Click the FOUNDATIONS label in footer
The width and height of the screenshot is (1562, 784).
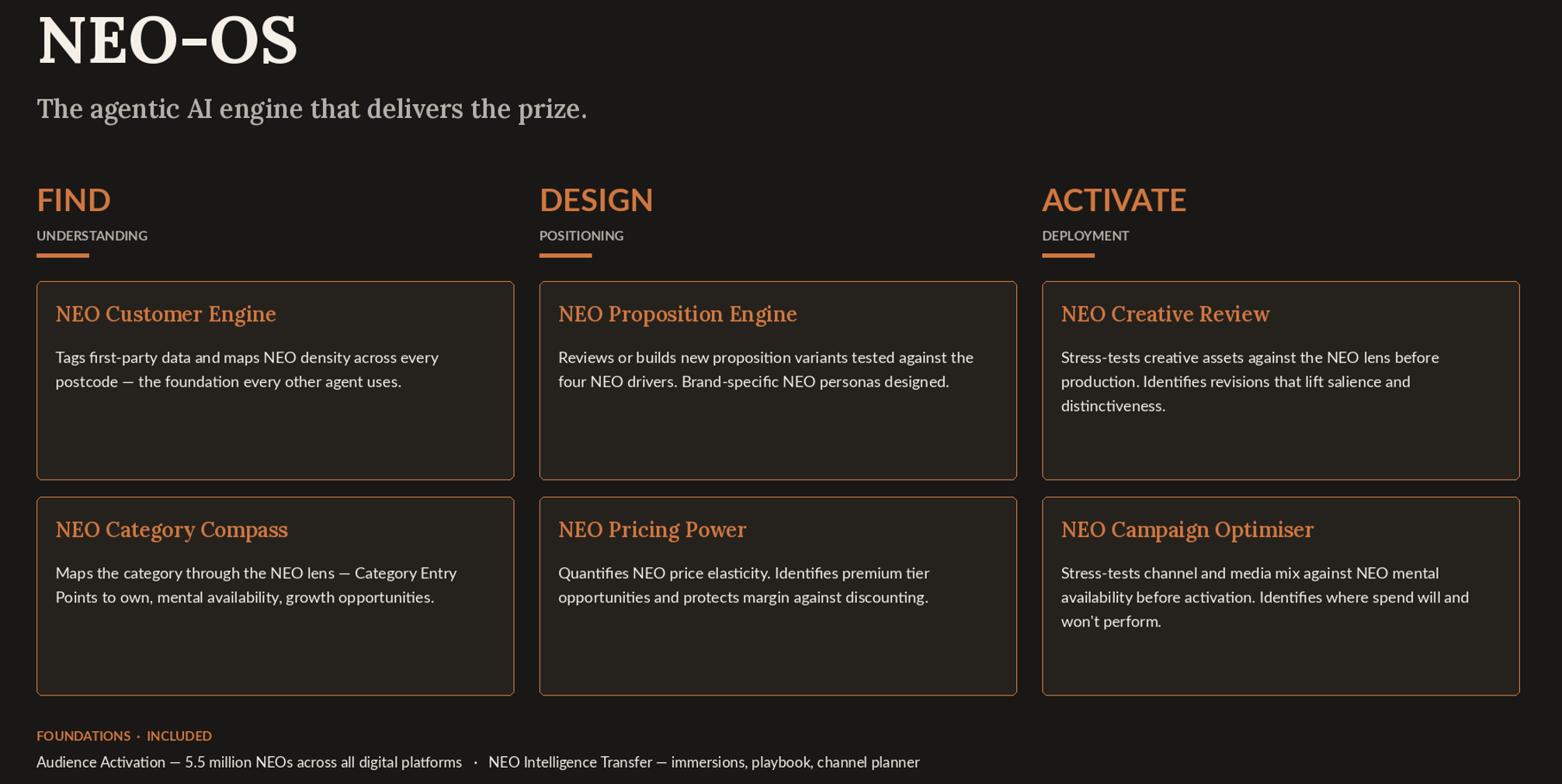[x=83, y=736]
